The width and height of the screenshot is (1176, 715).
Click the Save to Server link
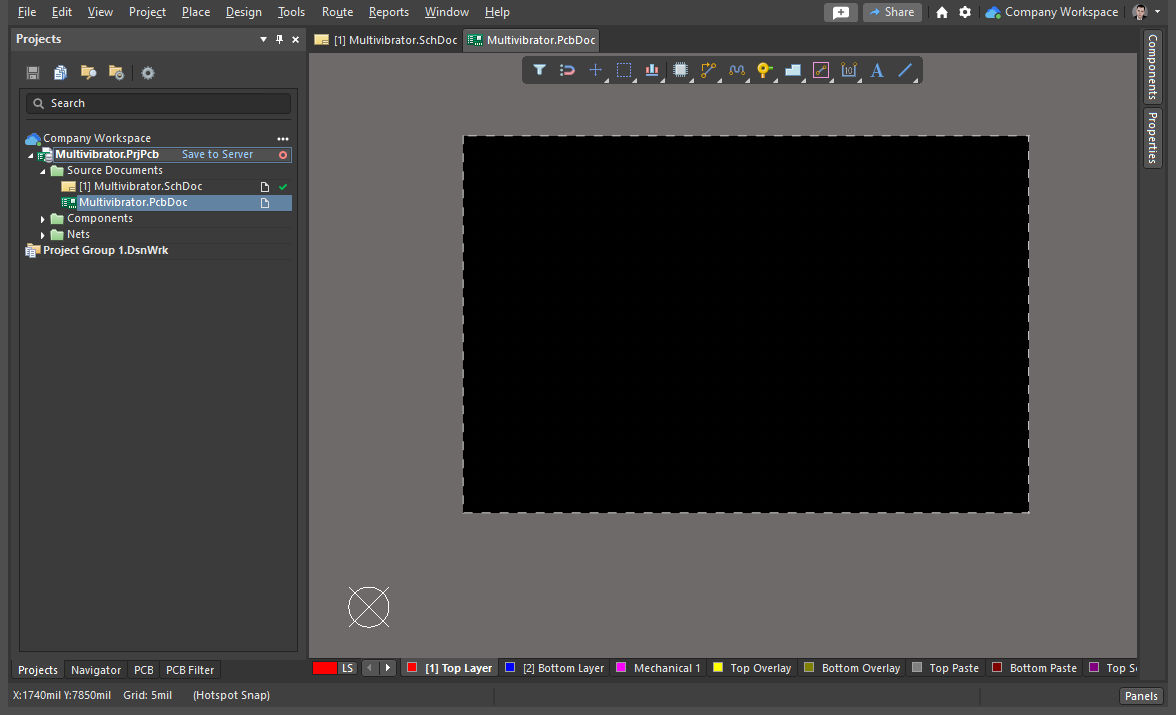tap(217, 155)
